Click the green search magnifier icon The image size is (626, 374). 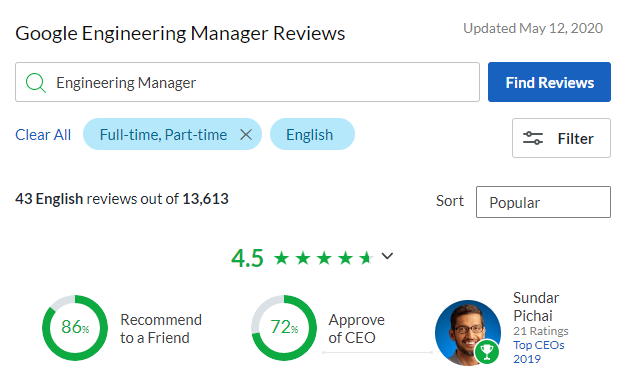click(x=36, y=83)
